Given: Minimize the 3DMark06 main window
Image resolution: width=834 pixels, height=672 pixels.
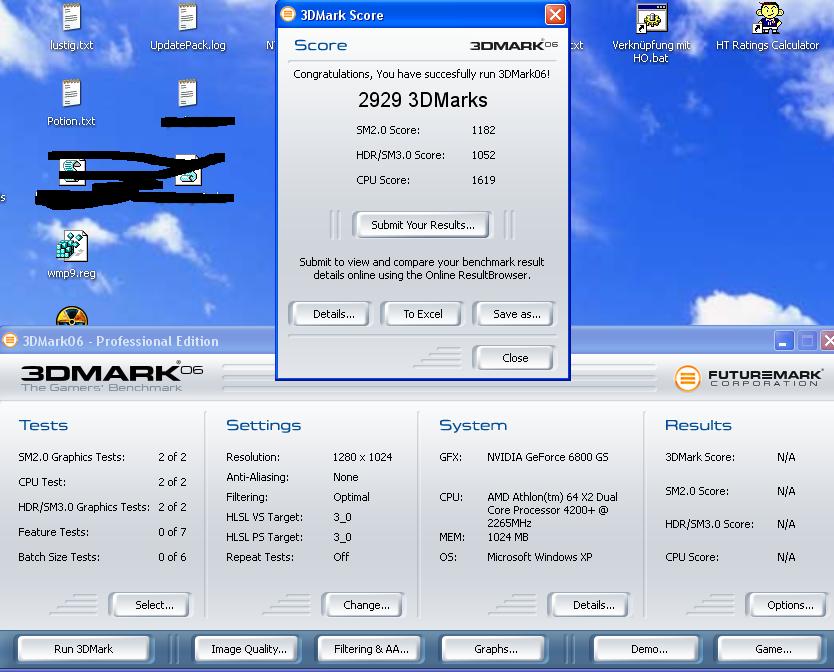Looking at the screenshot, I should [783, 341].
